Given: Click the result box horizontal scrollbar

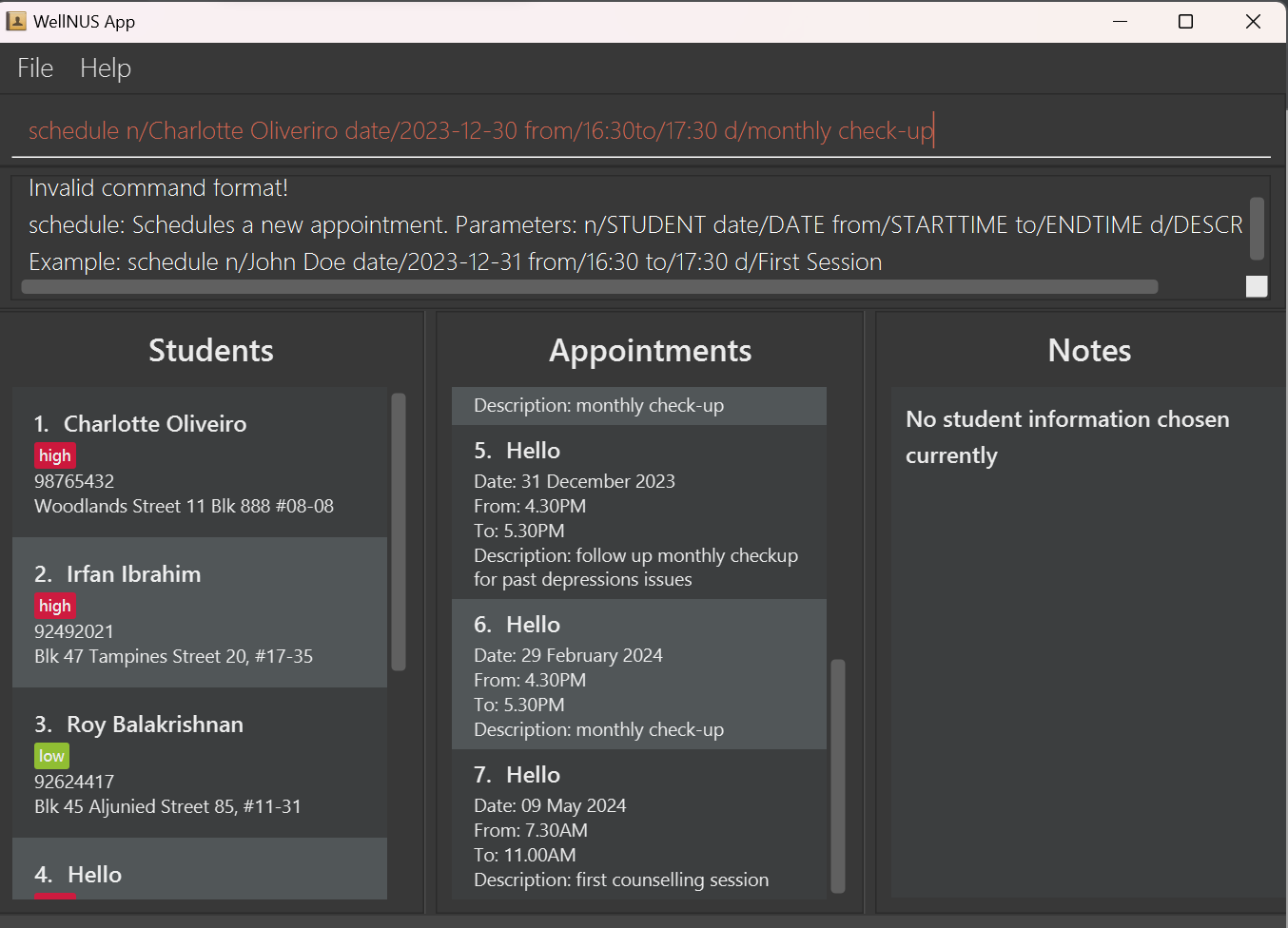Looking at the screenshot, I should click(x=590, y=286).
